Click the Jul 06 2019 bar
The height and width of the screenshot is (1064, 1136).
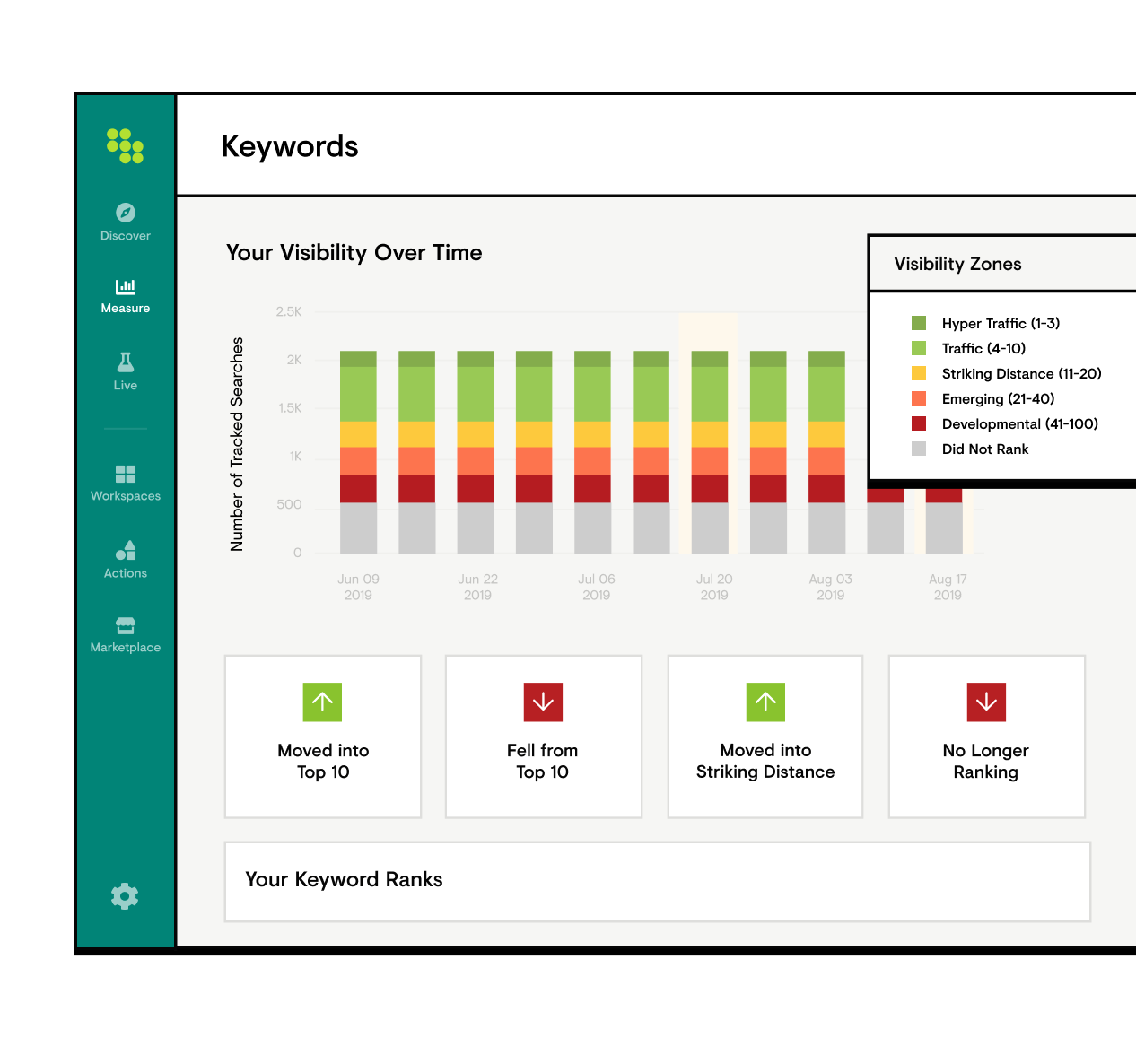pyautogui.click(x=592, y=452)
